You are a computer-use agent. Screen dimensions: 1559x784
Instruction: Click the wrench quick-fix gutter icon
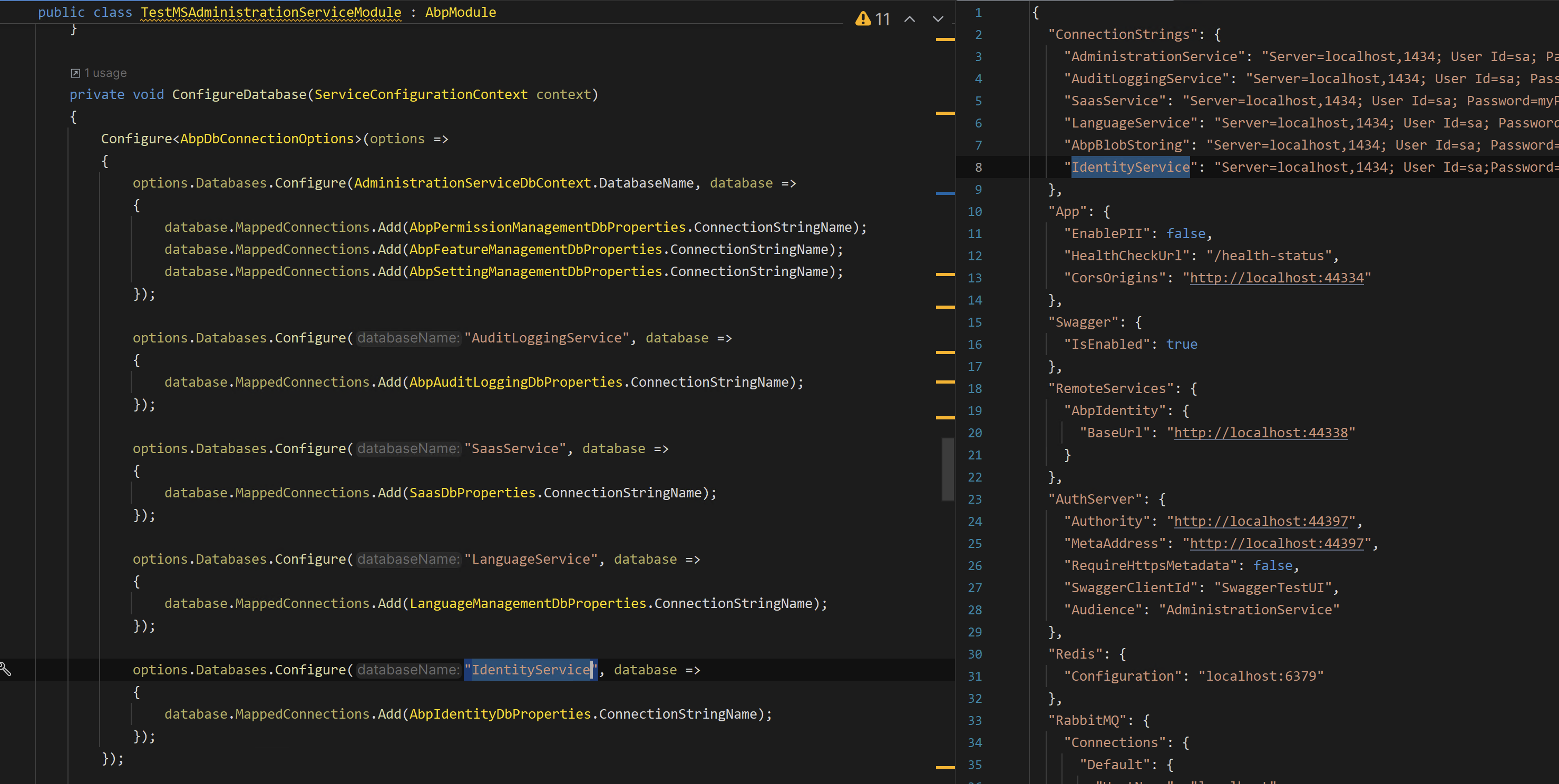(x=5, y=669)
